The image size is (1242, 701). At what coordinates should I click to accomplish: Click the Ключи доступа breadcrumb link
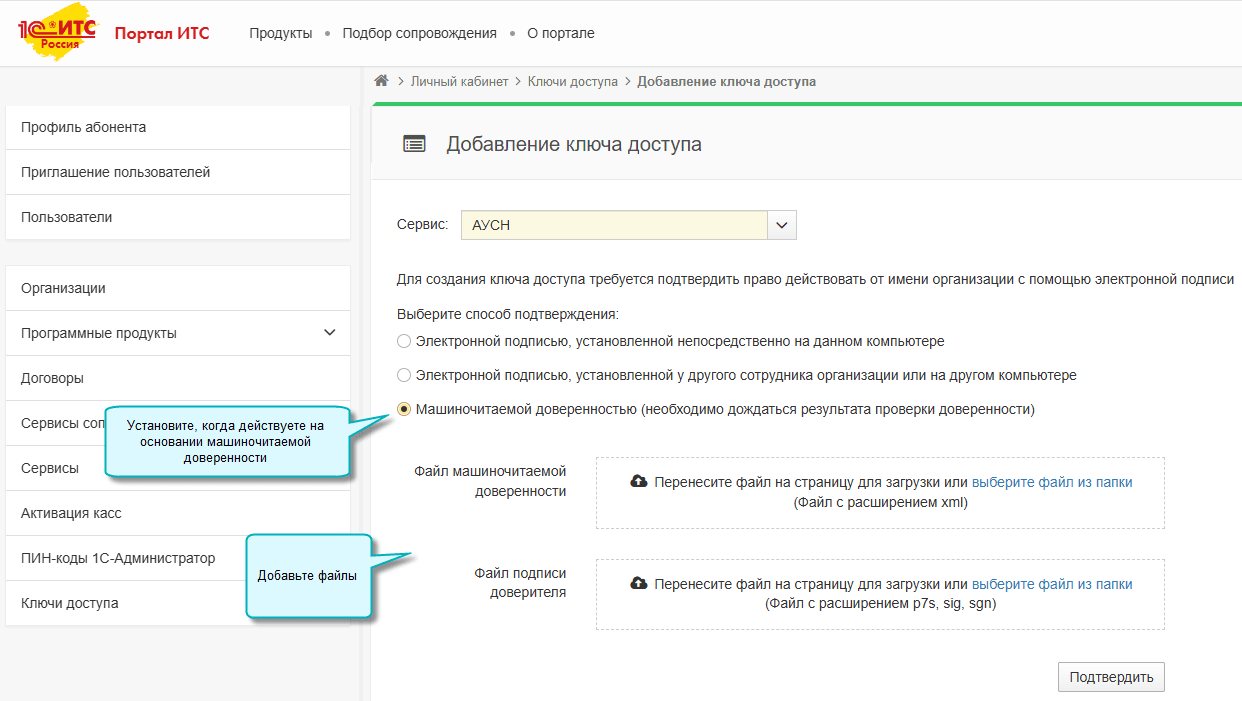pos(573,81)
